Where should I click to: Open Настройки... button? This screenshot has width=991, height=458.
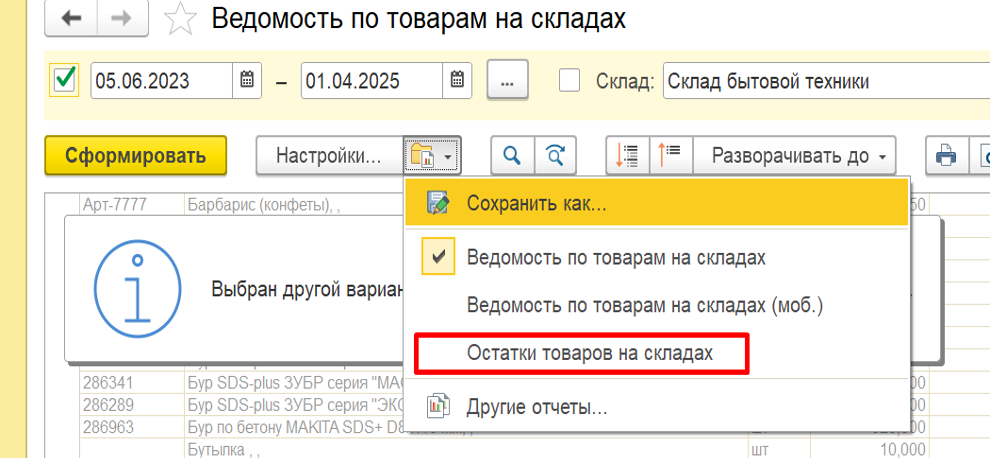(x=329, y=155)
